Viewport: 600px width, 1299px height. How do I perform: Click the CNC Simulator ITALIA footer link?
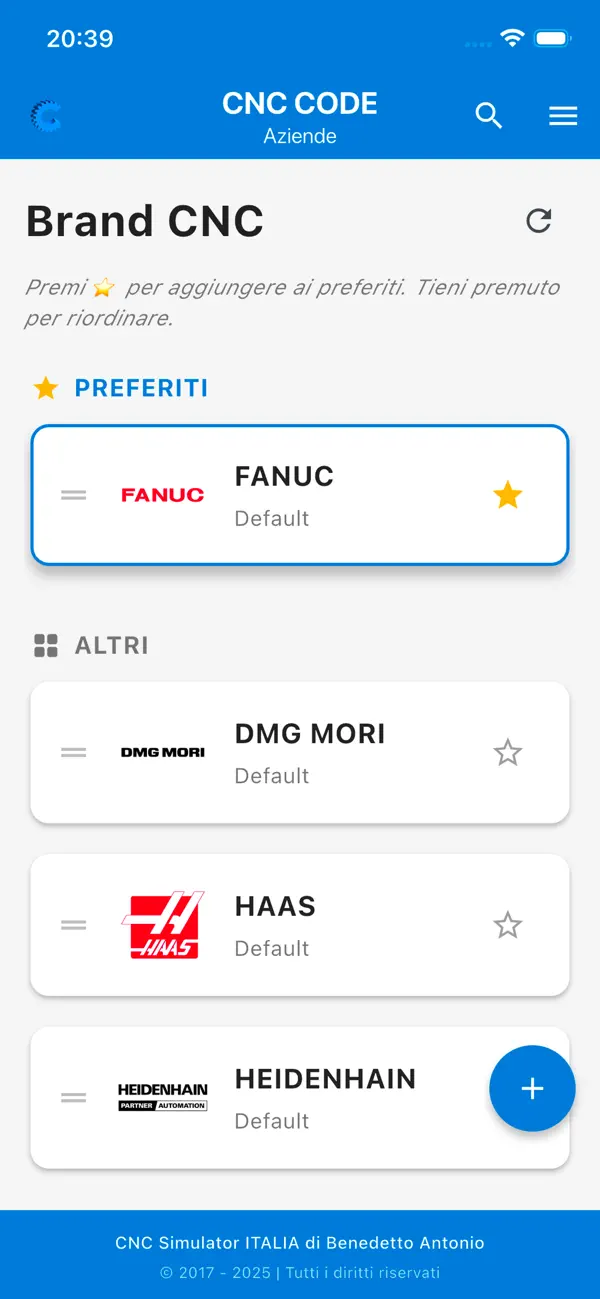[x=300, y=1243]
